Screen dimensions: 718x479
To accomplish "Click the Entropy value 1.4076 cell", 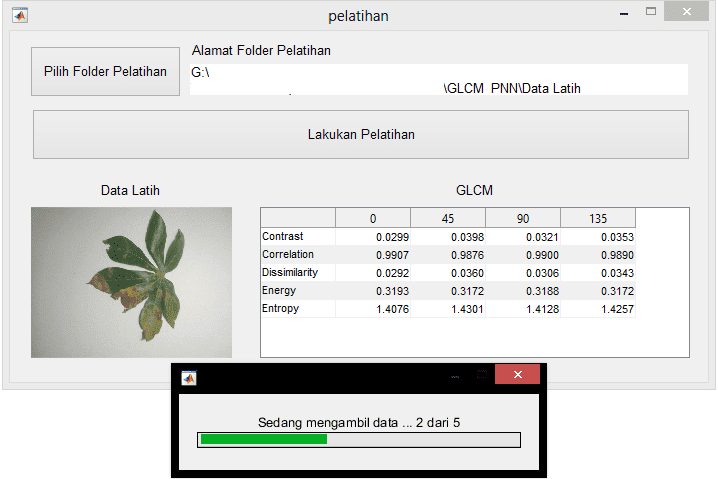I will click(373, 309).
